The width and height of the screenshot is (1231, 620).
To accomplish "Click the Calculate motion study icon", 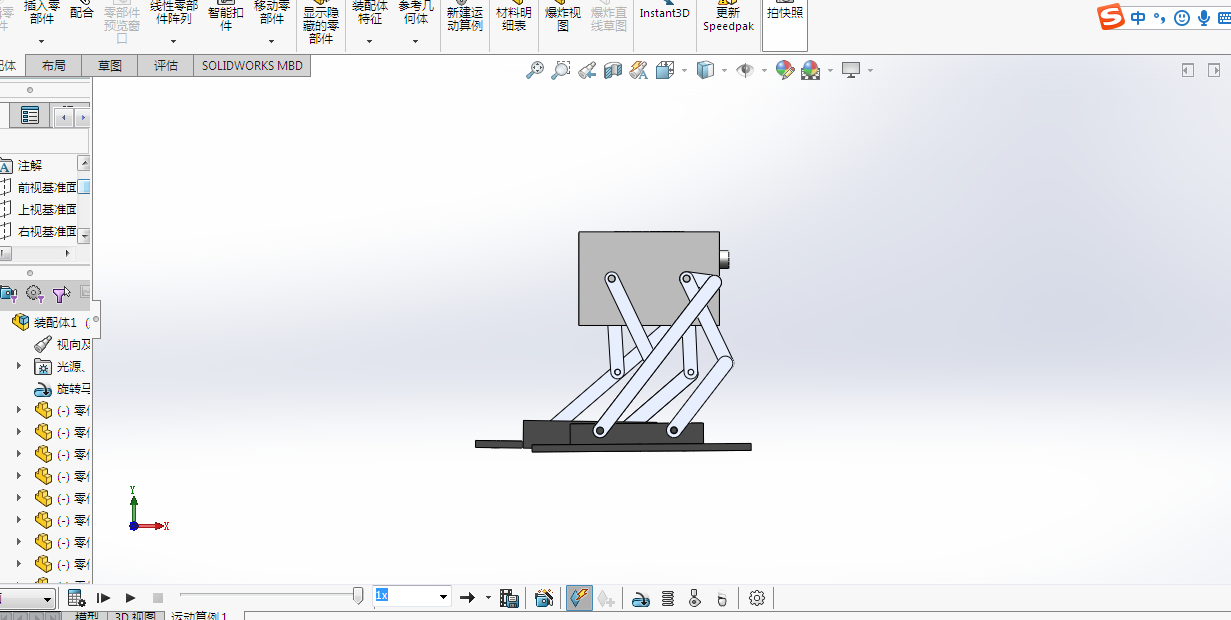I will [x=76, y=598].
